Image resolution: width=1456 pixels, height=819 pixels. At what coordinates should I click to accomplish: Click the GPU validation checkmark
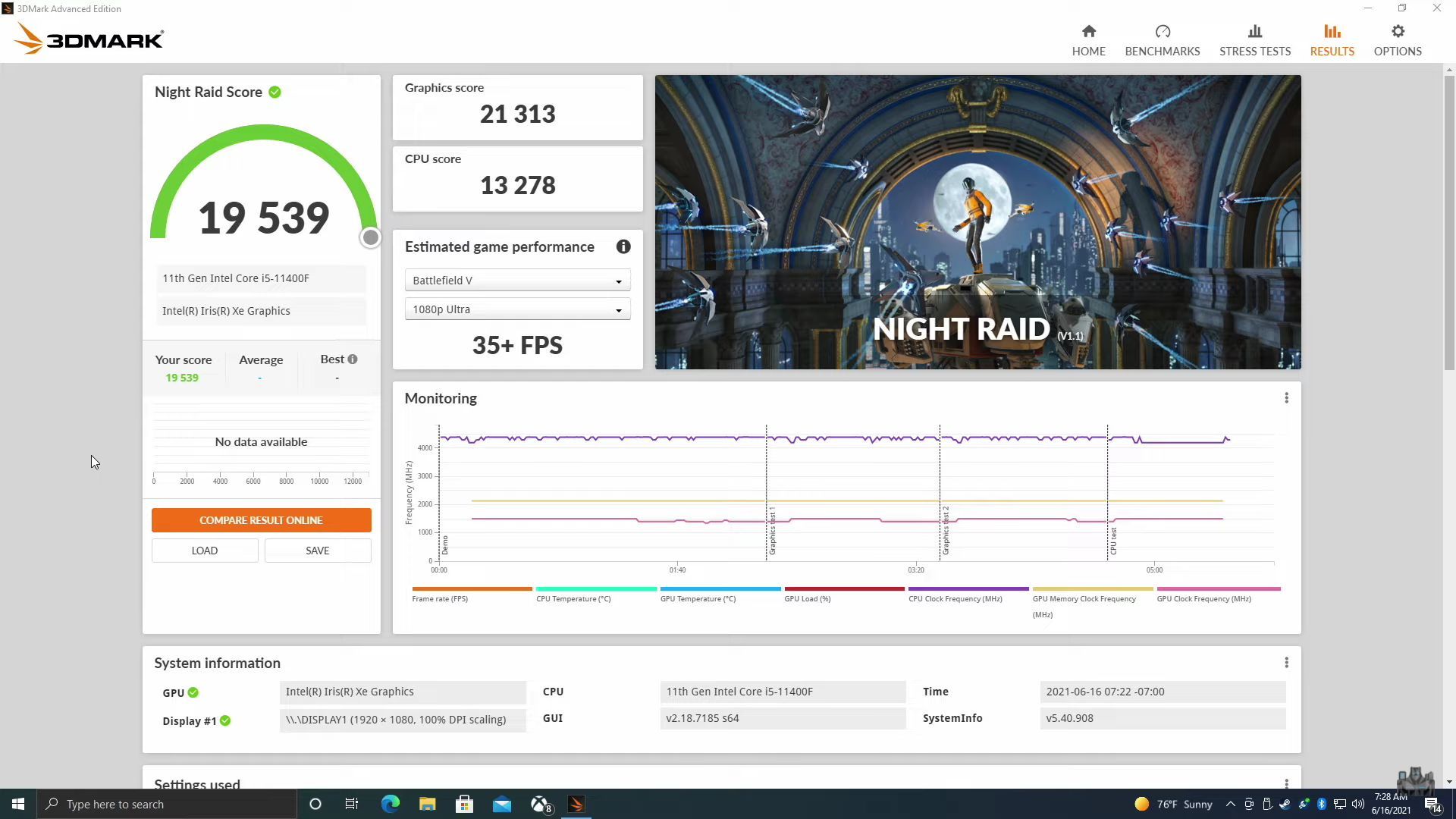point(193,692)
